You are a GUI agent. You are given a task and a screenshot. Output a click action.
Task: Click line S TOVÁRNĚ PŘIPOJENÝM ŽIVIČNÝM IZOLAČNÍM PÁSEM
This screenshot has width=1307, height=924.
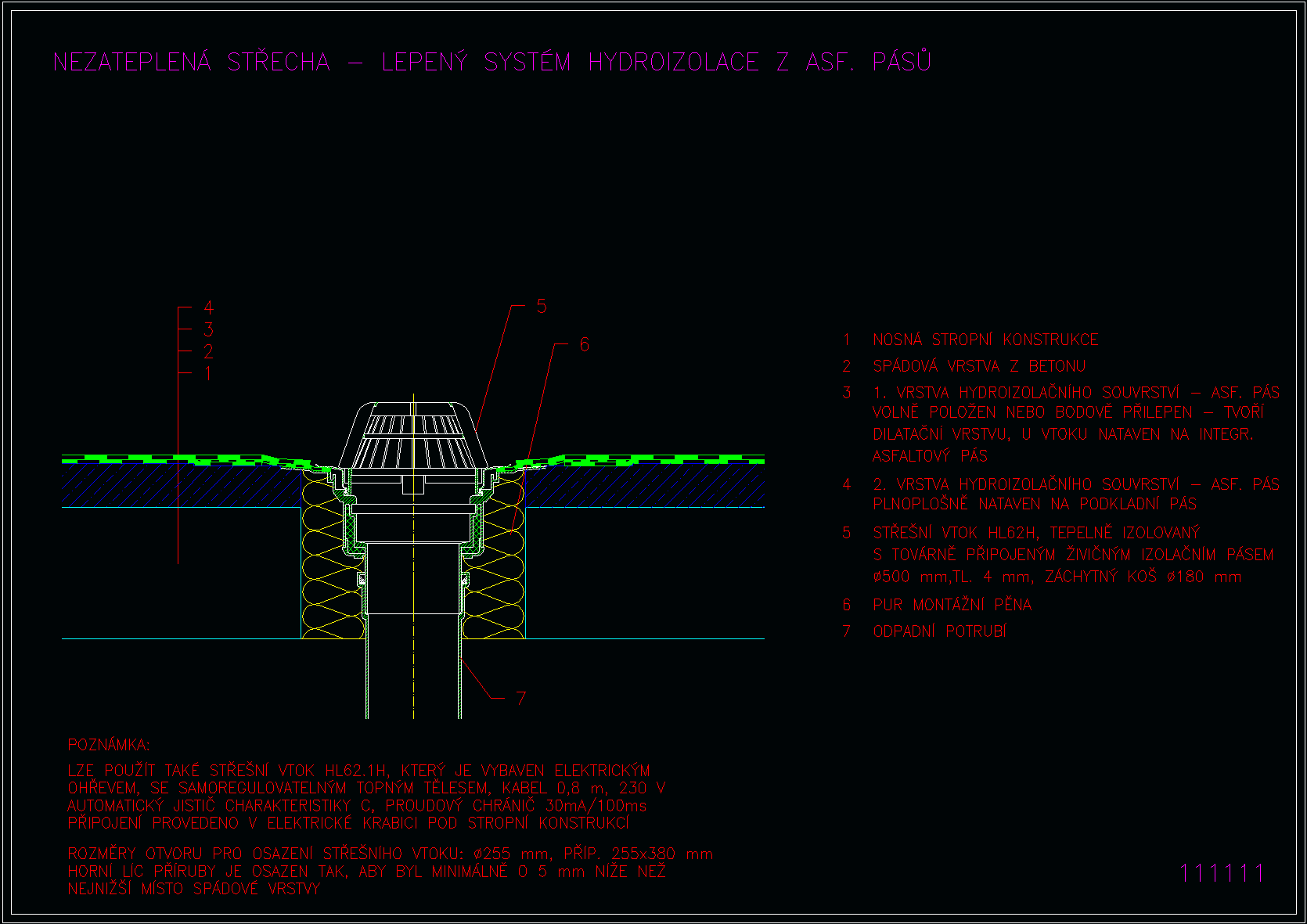pyautogui.click(x=1073, y=554)
